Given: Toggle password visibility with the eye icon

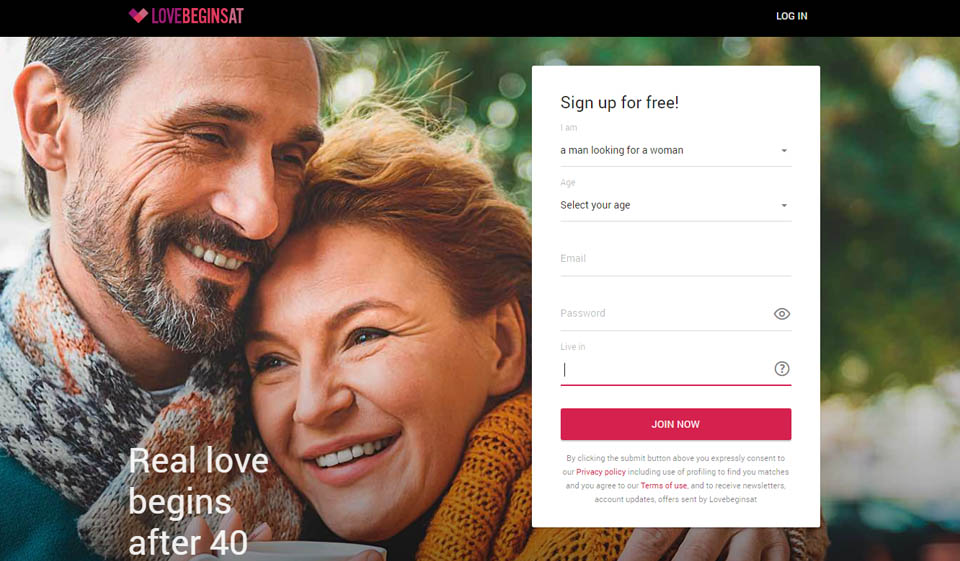Looking at the screenshot, I should point(781,314).
